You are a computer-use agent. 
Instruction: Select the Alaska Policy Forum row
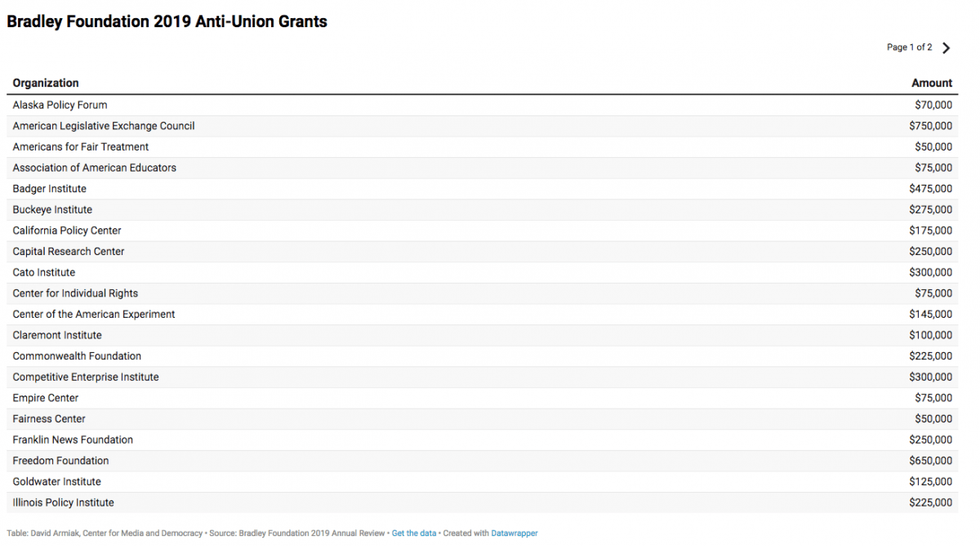coord(60,105)
